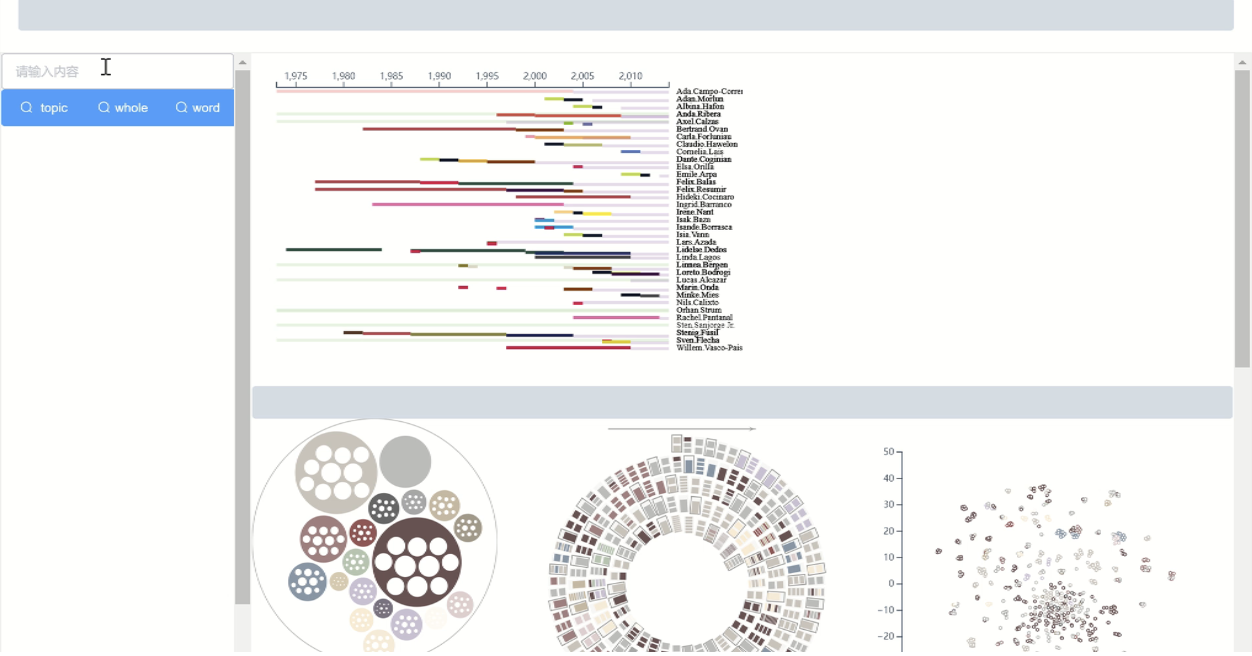Select the Orhan.Strum name label
The height and width of the screenshot is (656, 1252).
point(698,310)
